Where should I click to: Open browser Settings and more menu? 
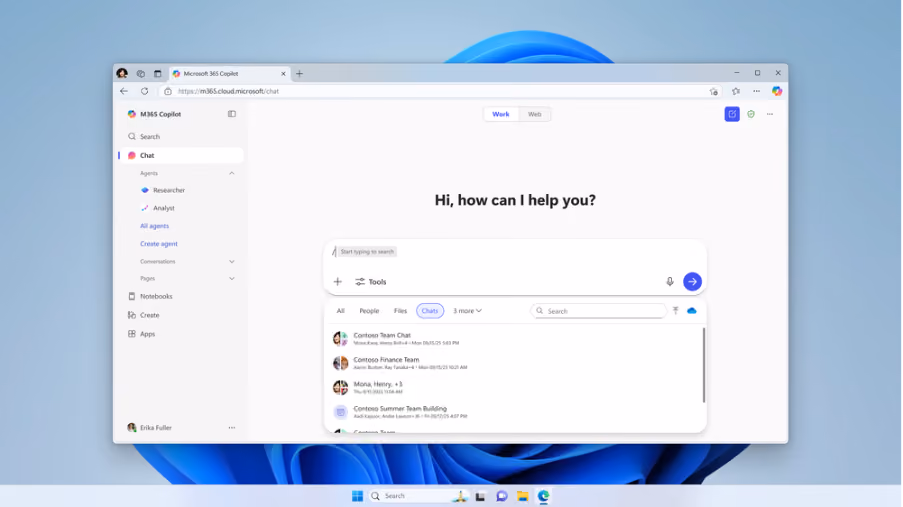756,91
